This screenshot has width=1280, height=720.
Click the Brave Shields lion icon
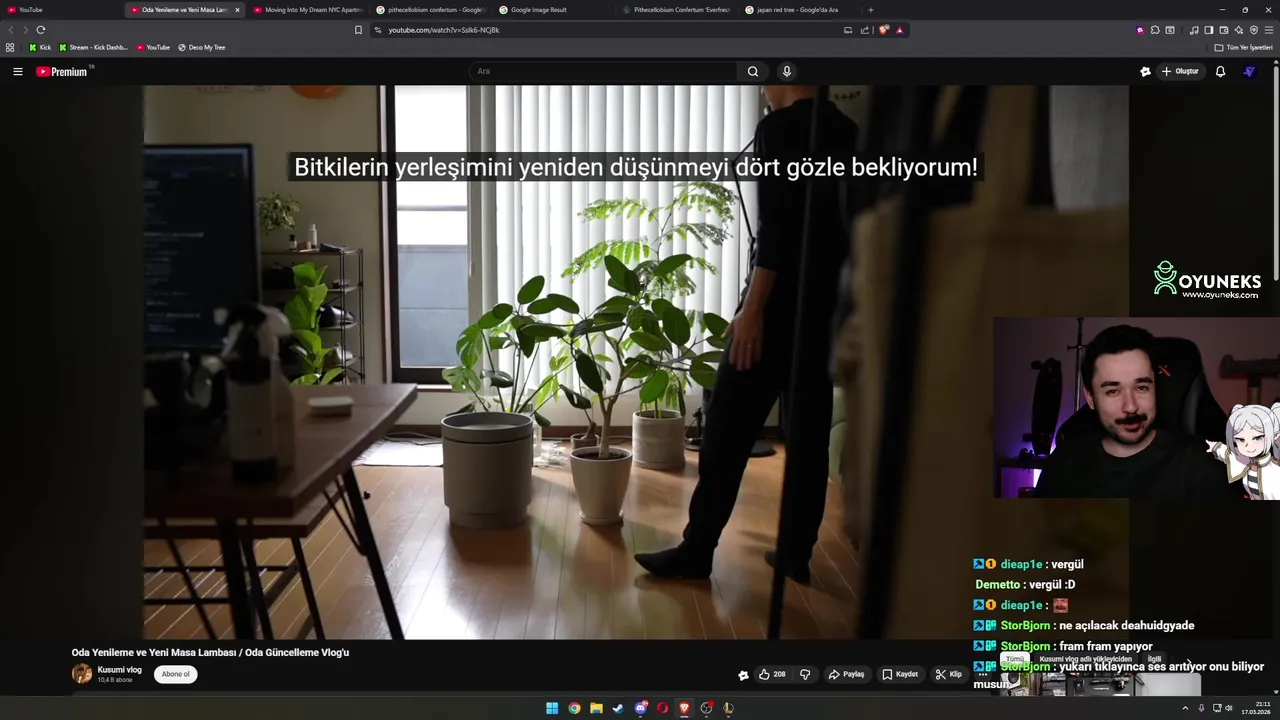[884, 30]
